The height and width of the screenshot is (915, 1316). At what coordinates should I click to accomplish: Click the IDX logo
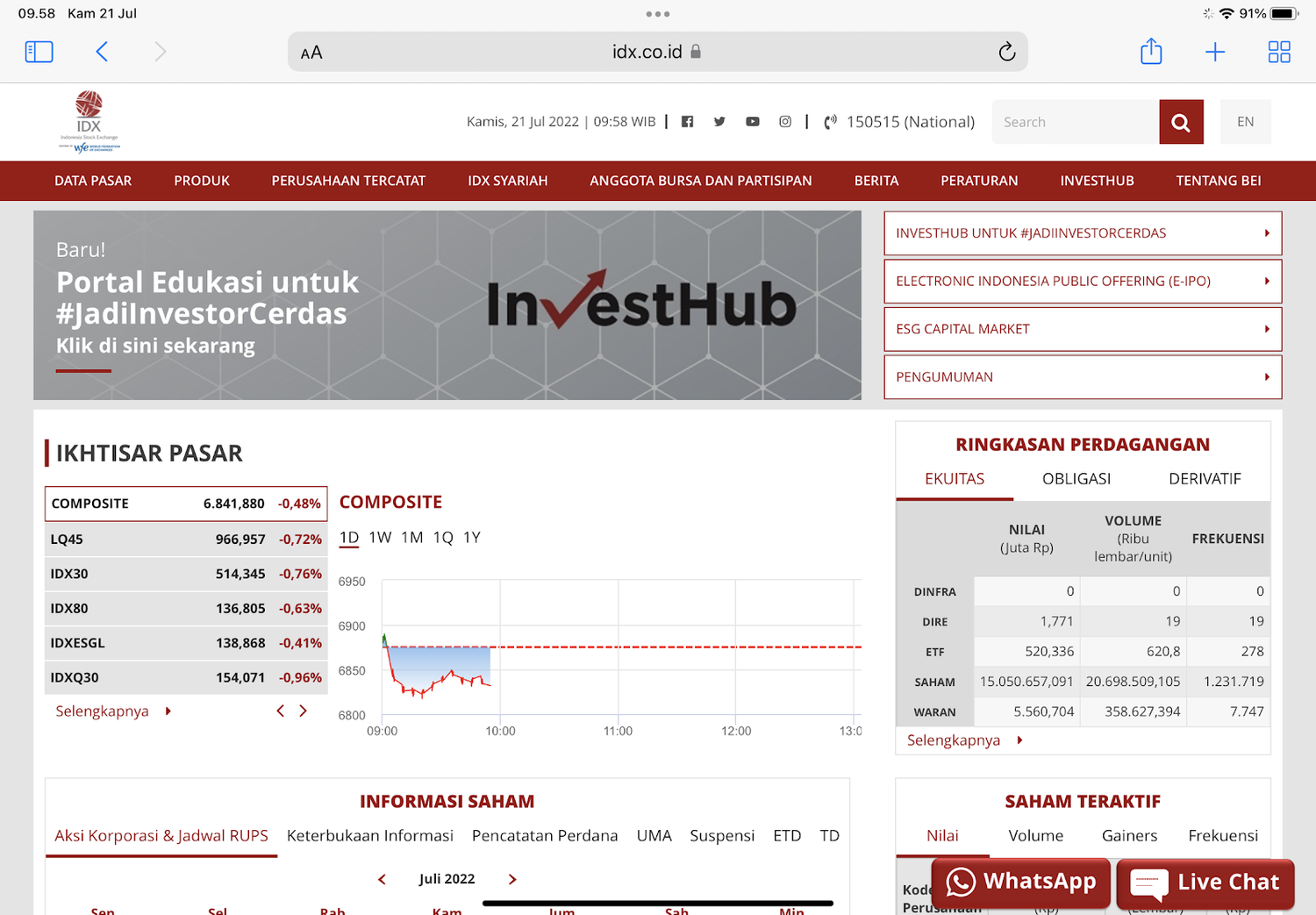(x=89, y=122)
